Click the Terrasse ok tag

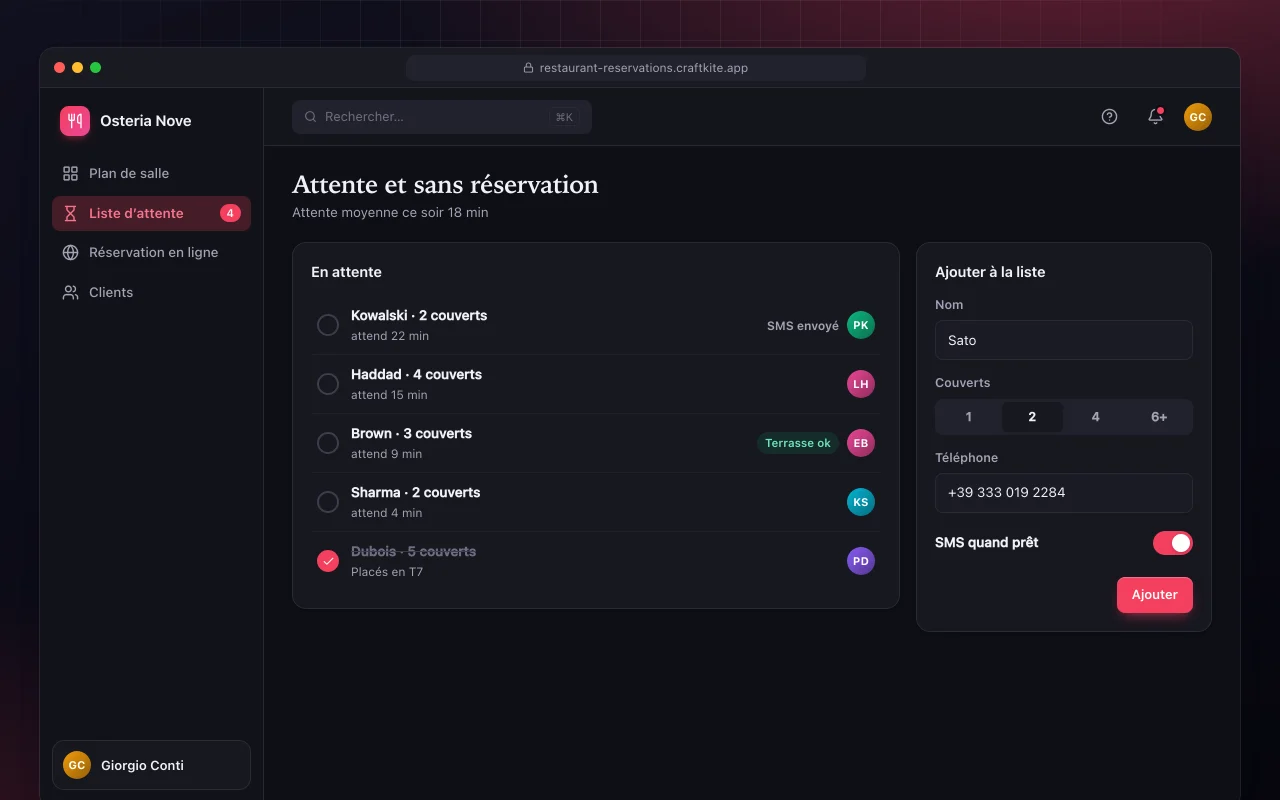click(x=798, y=443)
